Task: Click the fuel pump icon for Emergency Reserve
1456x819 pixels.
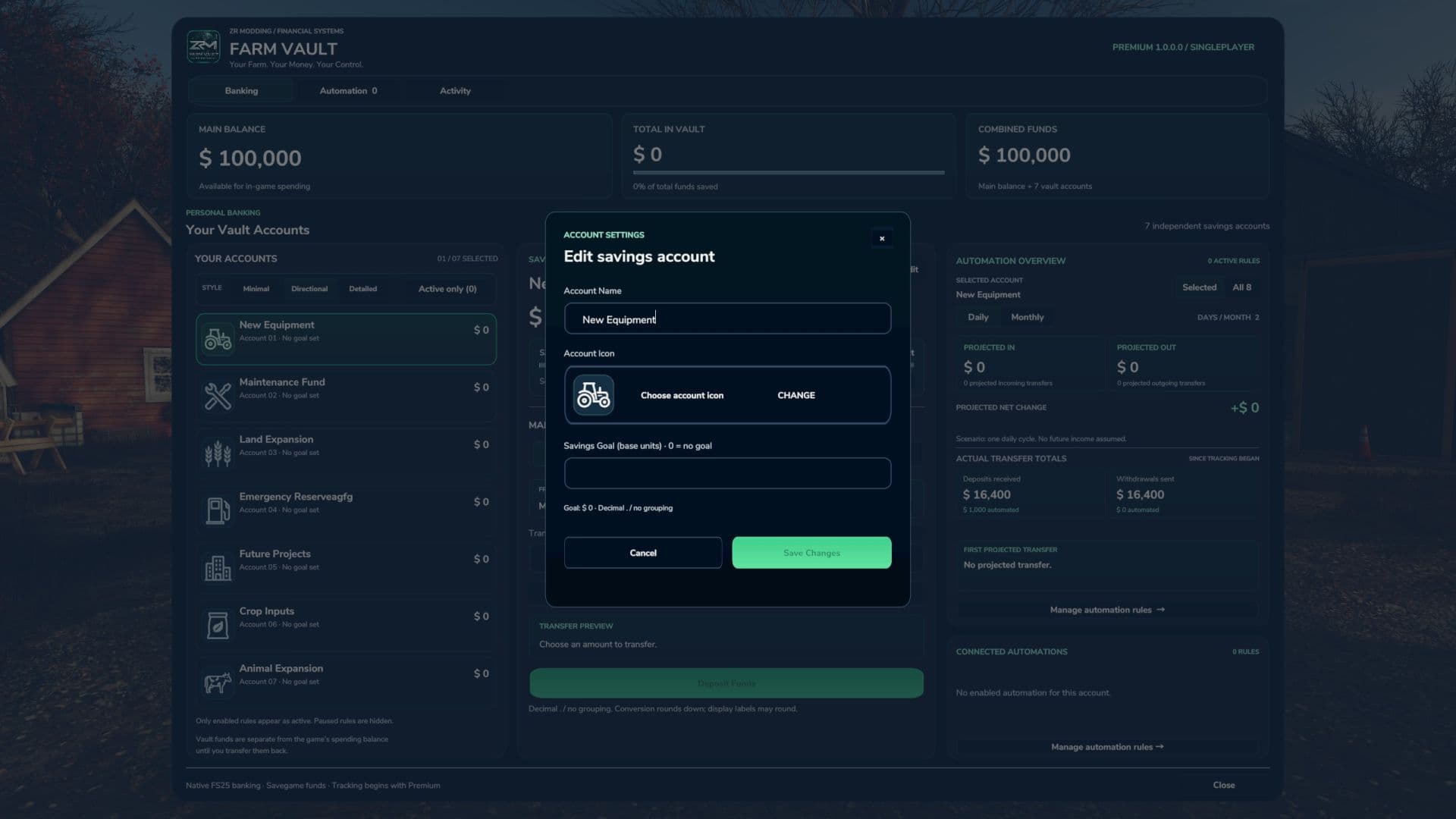Action: [218, 510]
